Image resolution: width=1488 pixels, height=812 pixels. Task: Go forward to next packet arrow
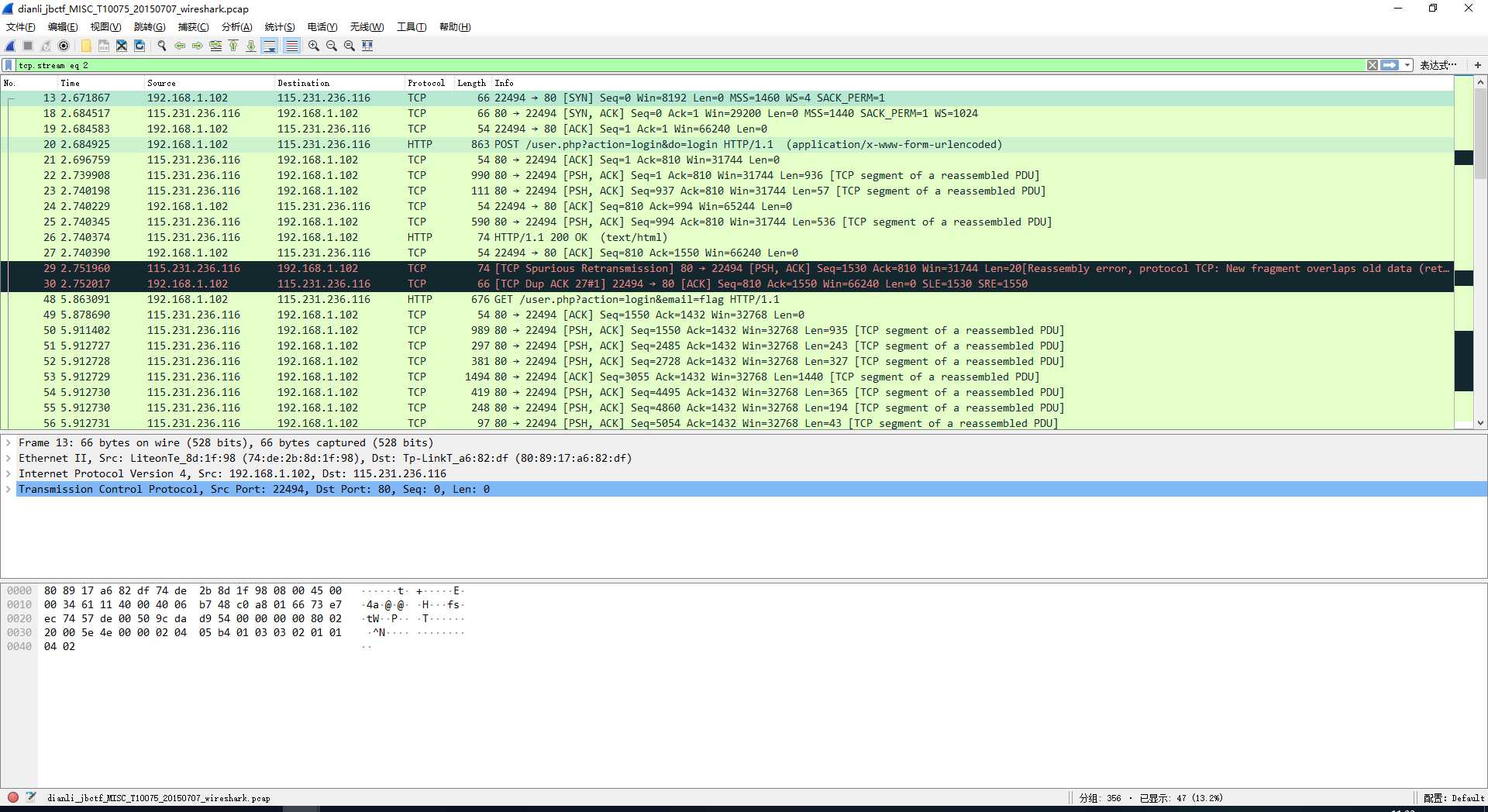click(x=198, y=46)
